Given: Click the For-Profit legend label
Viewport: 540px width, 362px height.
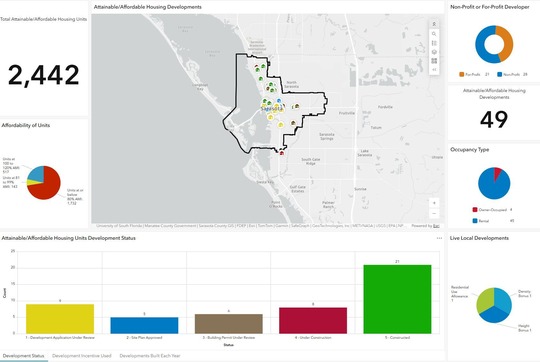Looking at the screenshot, I should pyautogui.click(x=472, y=74).
